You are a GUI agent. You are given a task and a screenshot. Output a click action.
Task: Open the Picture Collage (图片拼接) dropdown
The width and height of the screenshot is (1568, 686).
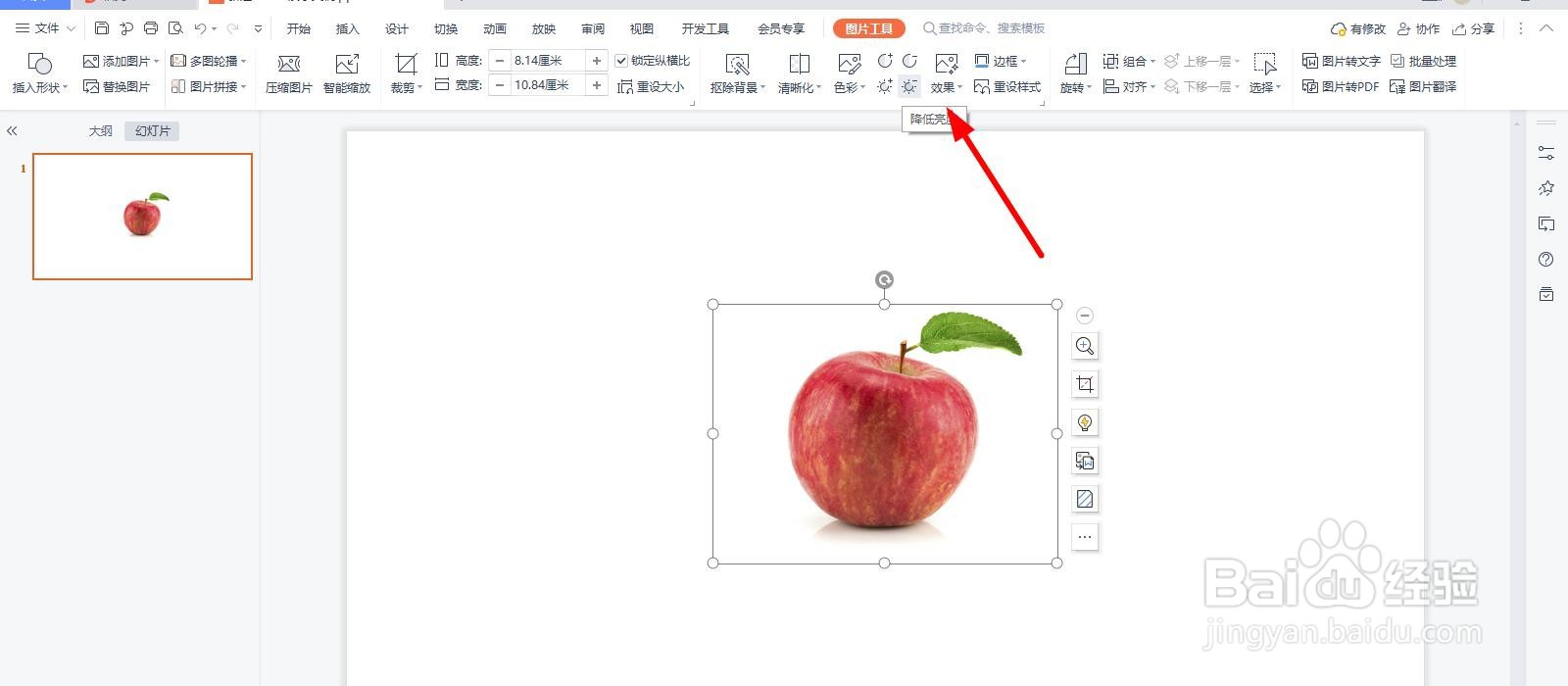(x=209, y=87)
